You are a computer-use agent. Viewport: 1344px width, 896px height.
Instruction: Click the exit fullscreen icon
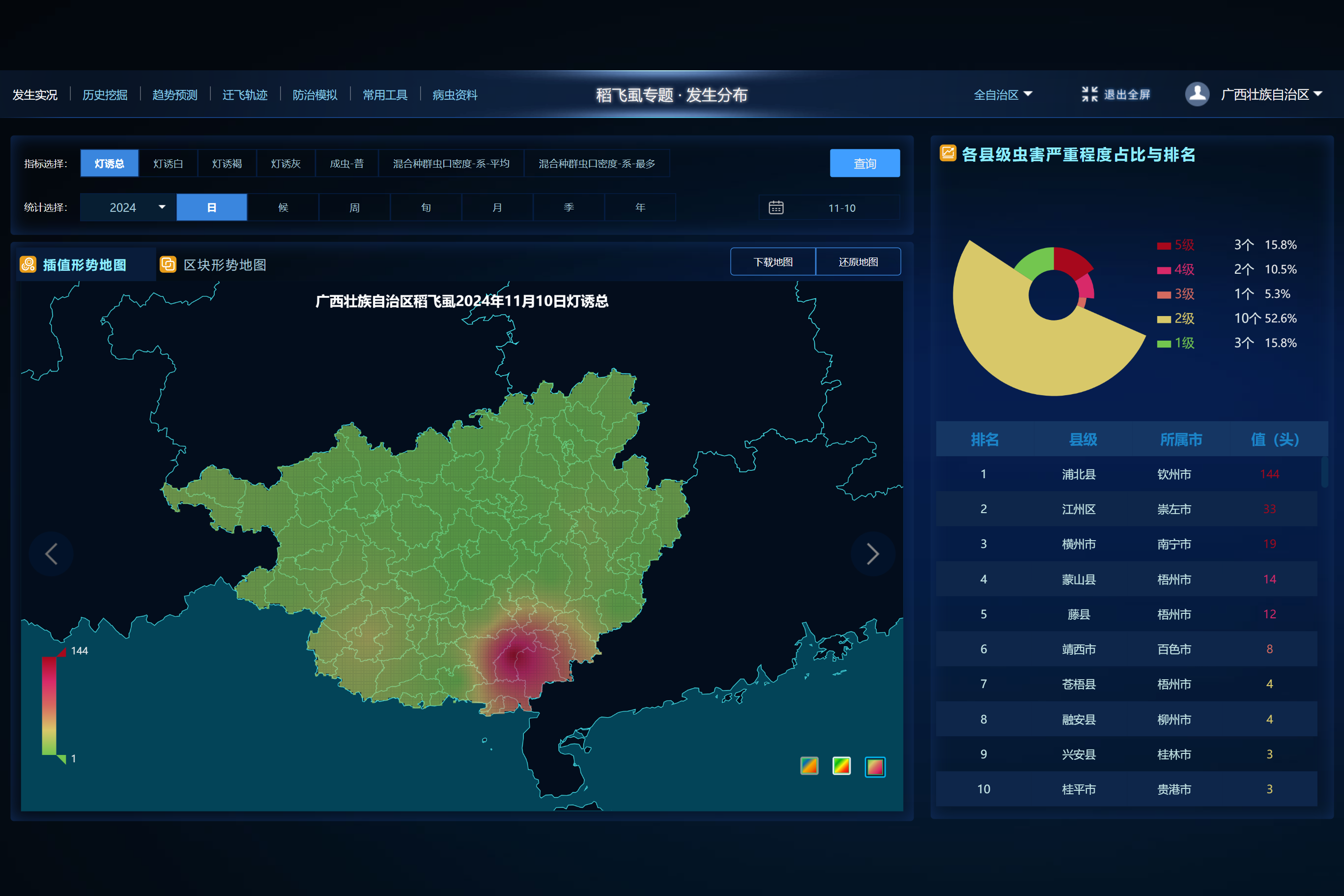point(1089,94)
